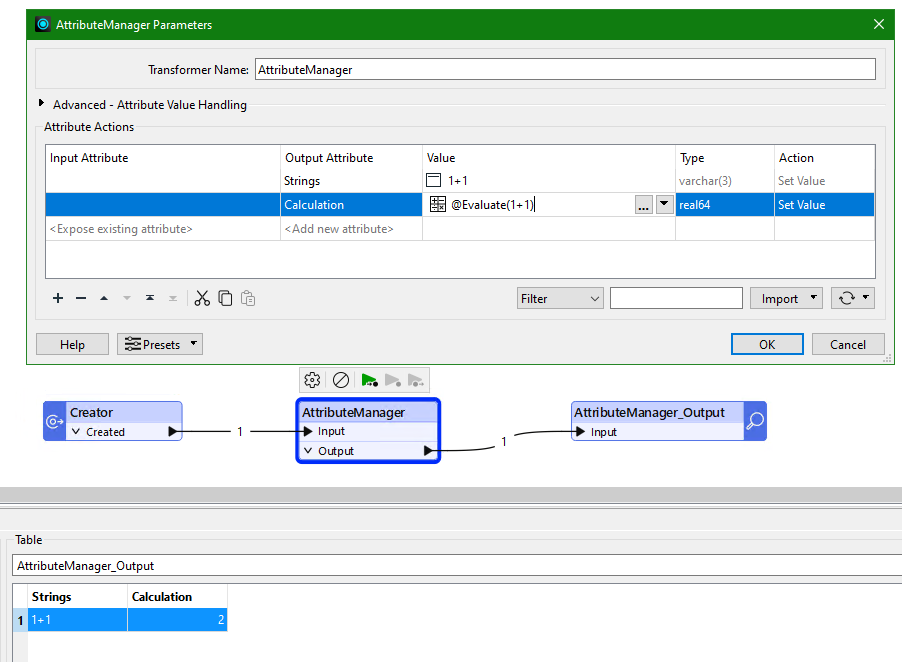
Task: Click the third grey run icon
Action: [x=415, y=380]
